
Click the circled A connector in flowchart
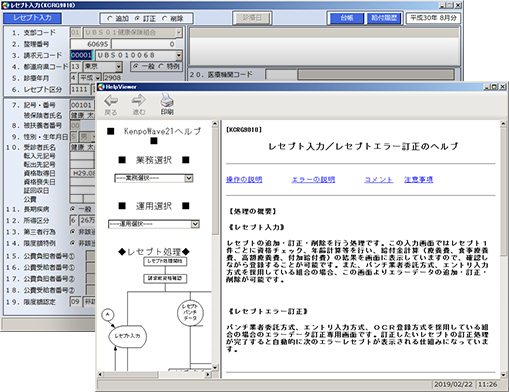108,314
